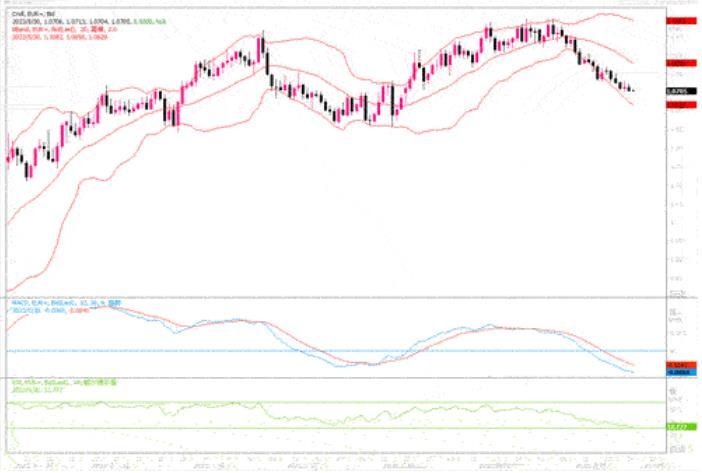This screenshot has height=473, width=702.
Task: Click the lower green RSI oversold line
Action: click(336, 428)
